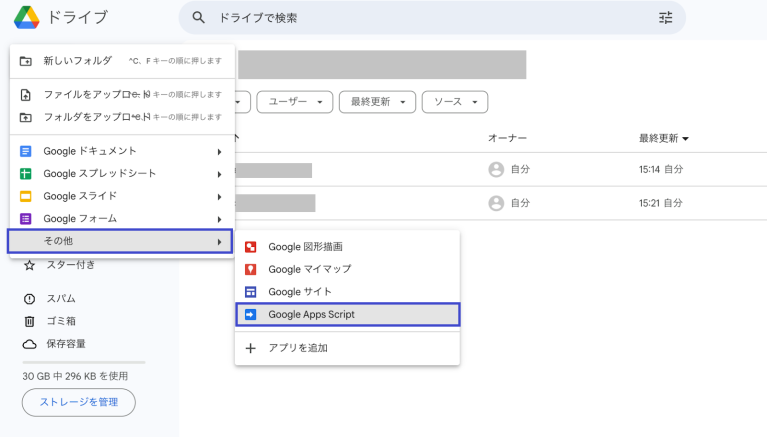The height and width of the screenshot is (437, 767).
Task: Select Google スライド menu entry
Action: pos(122,196)
